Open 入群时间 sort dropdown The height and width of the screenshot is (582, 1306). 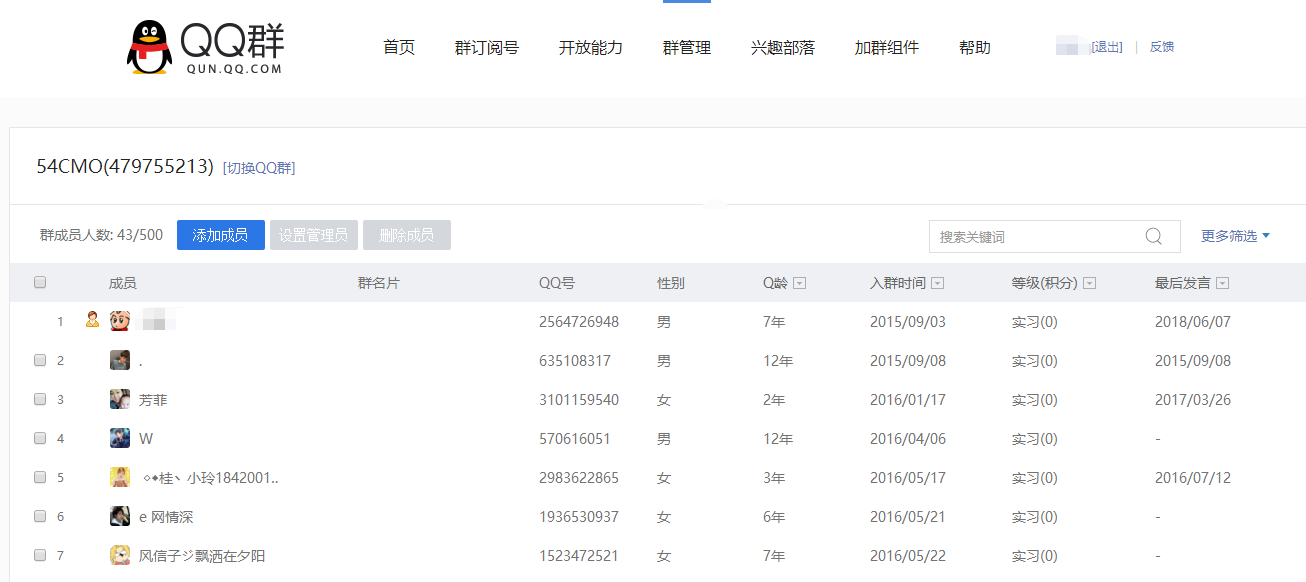pyautogui.click(x=937, y=283)
